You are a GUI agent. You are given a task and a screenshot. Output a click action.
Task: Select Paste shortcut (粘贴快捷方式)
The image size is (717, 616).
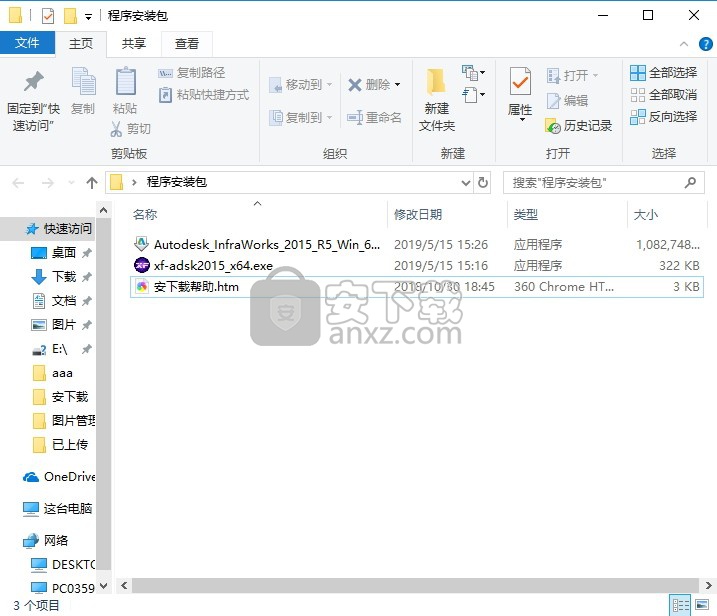click(204, 95)
